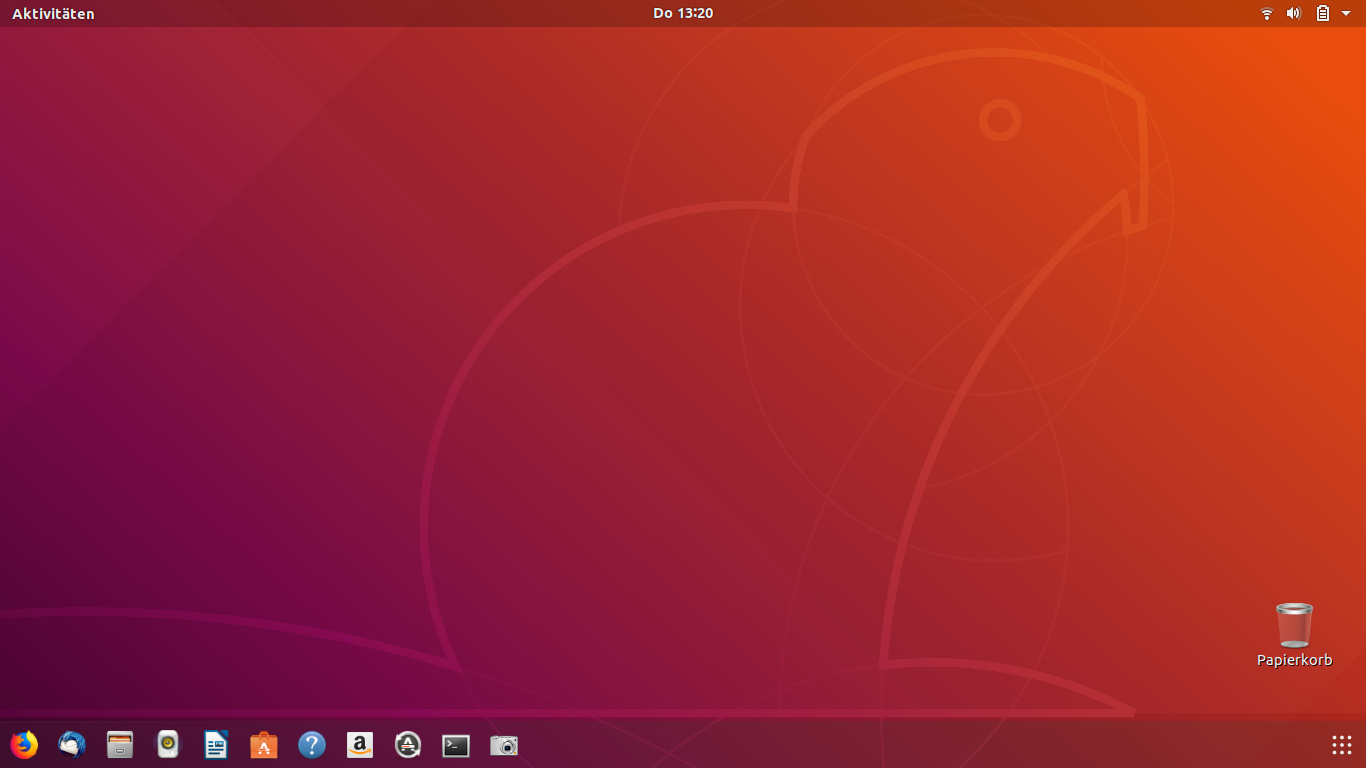Open the Amazon launcher
The image size is (1366, 768).
[360, 745]
